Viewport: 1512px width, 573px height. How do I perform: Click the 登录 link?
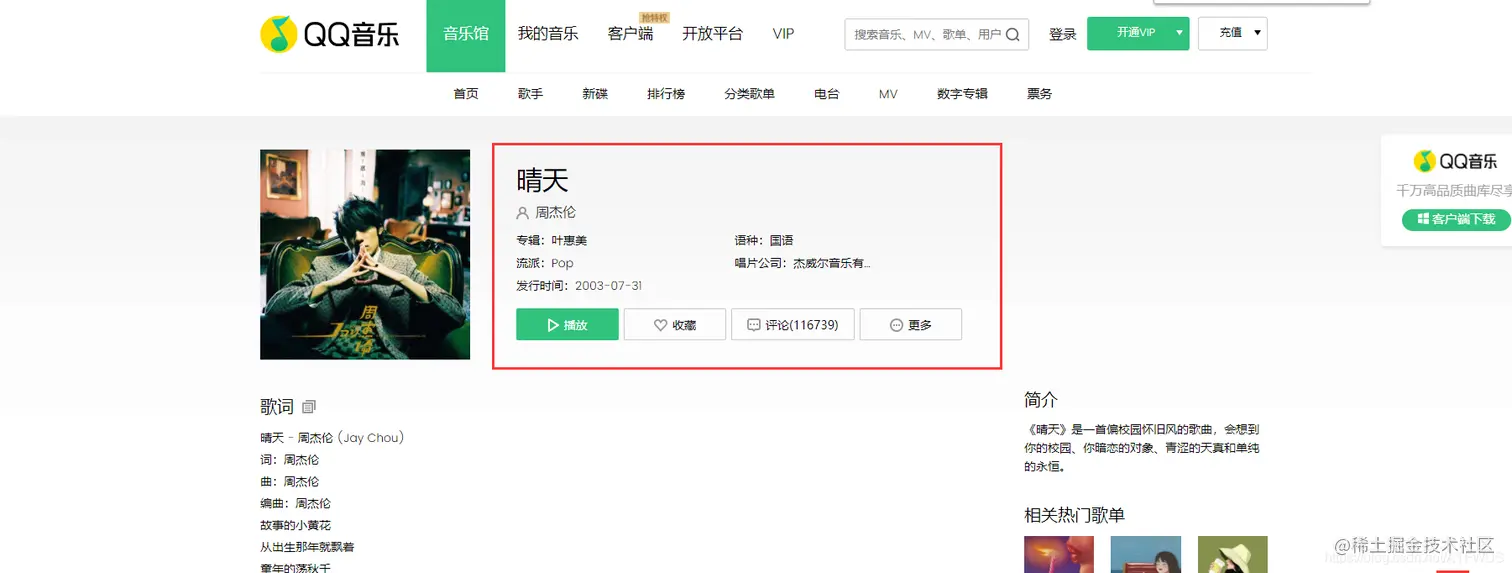[x=1062, y=34]
